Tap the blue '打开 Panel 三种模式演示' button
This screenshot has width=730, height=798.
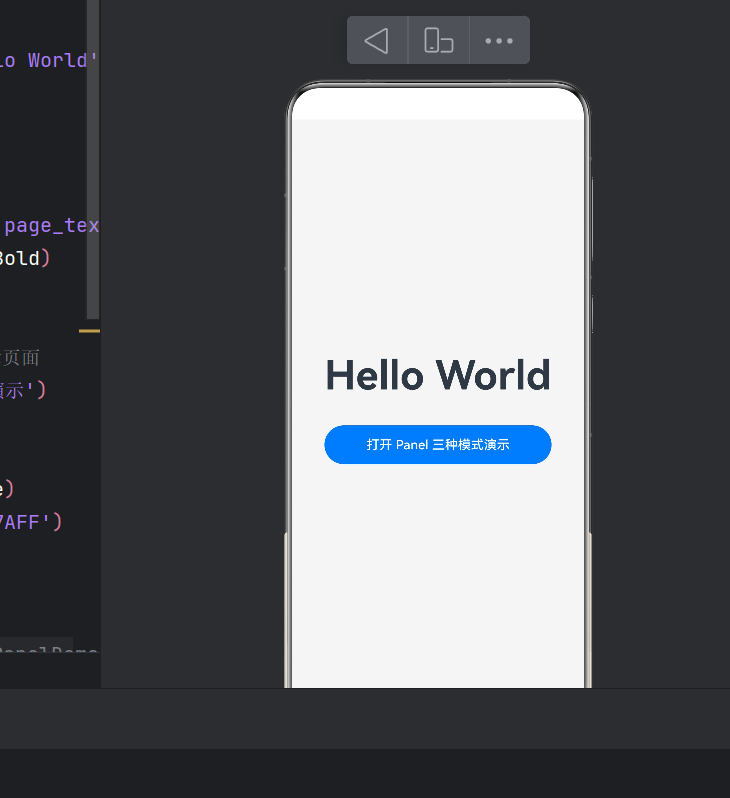(438, 444)
